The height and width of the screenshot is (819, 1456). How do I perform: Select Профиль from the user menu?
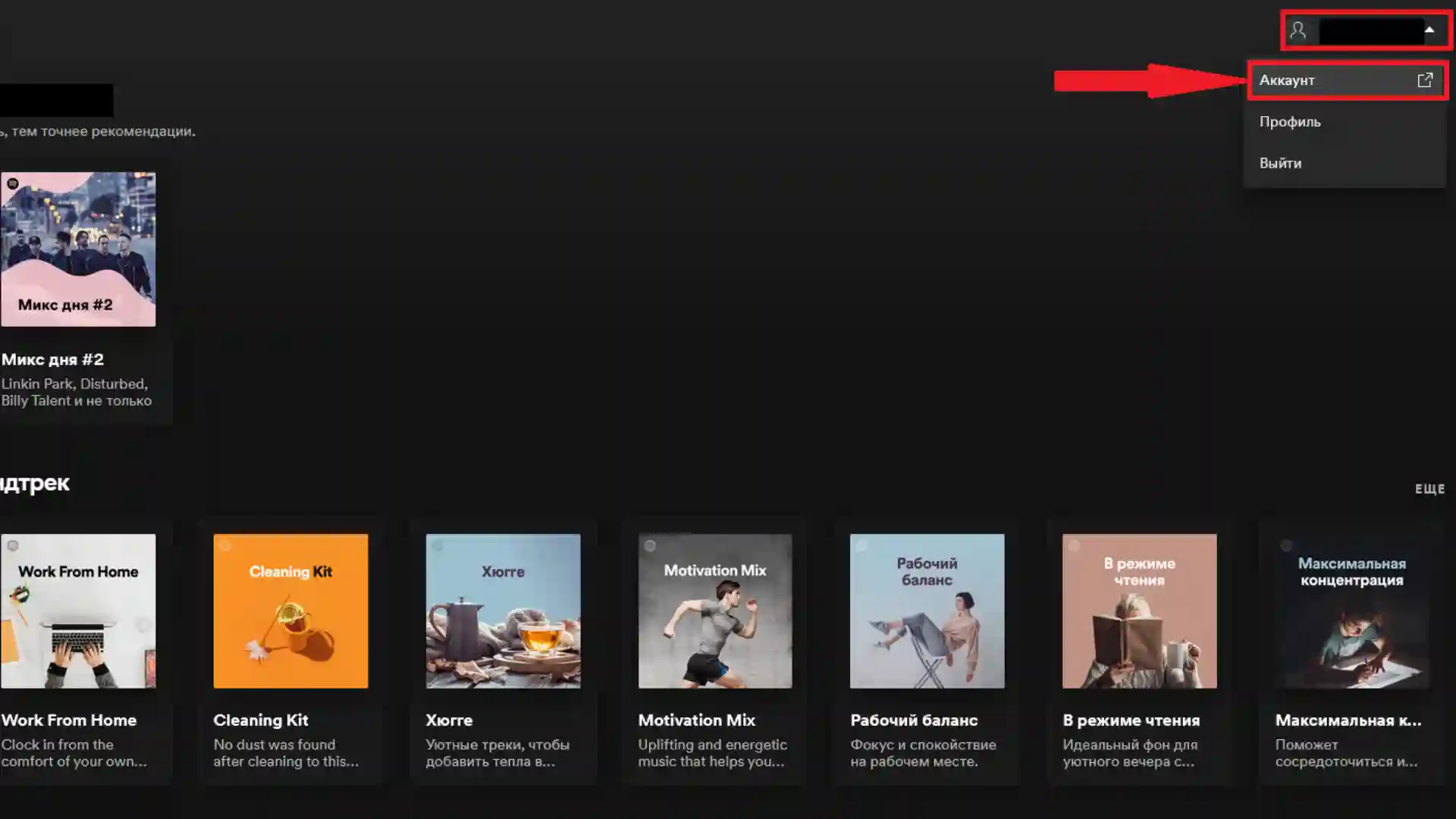click(x=1290, y=122)
